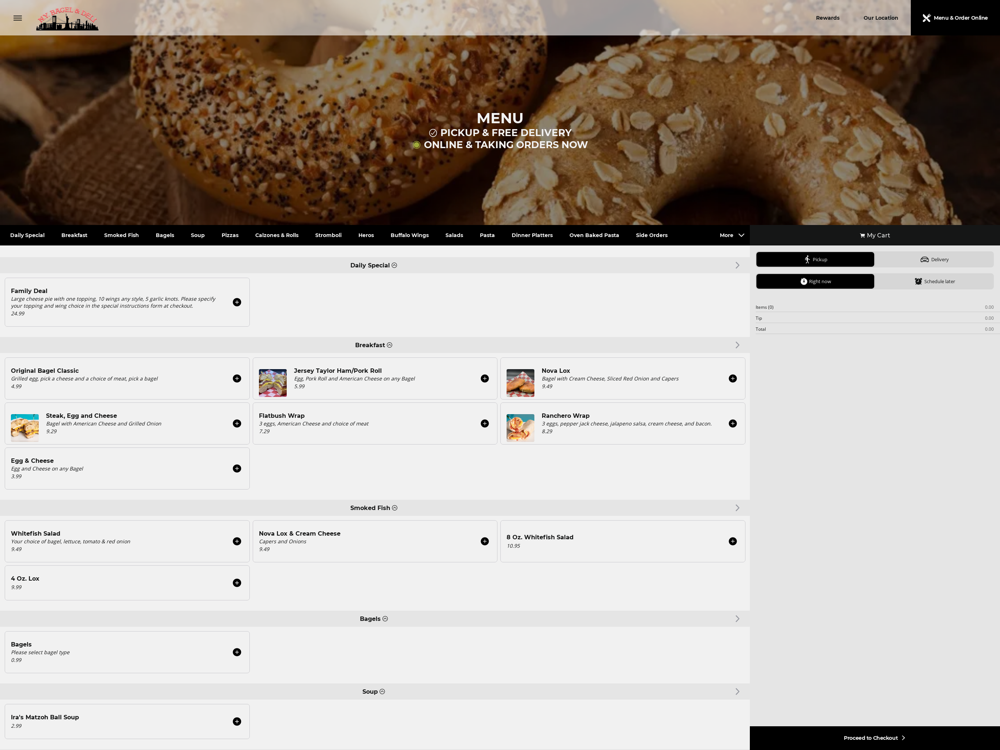Image resolution: width=1000 pixels, height=750 pixels.
Task: View Nova Lox item photo
Action: point(520,383)
